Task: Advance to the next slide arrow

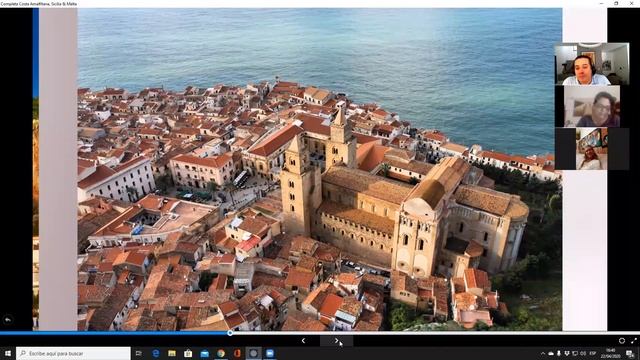Action: coord(336,341)
